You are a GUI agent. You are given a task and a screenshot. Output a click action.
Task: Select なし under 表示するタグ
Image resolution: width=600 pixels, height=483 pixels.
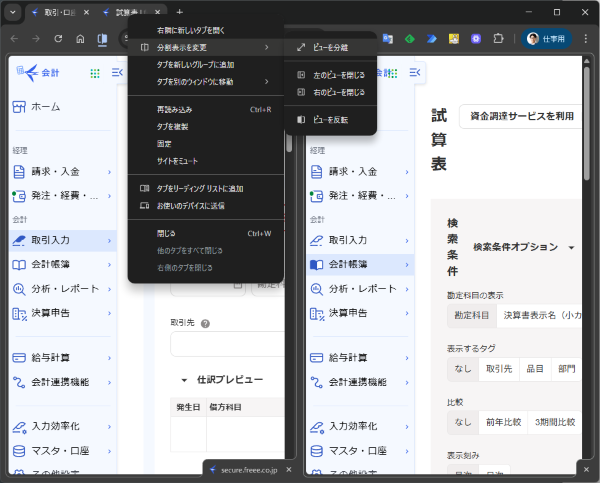(463, 368)
